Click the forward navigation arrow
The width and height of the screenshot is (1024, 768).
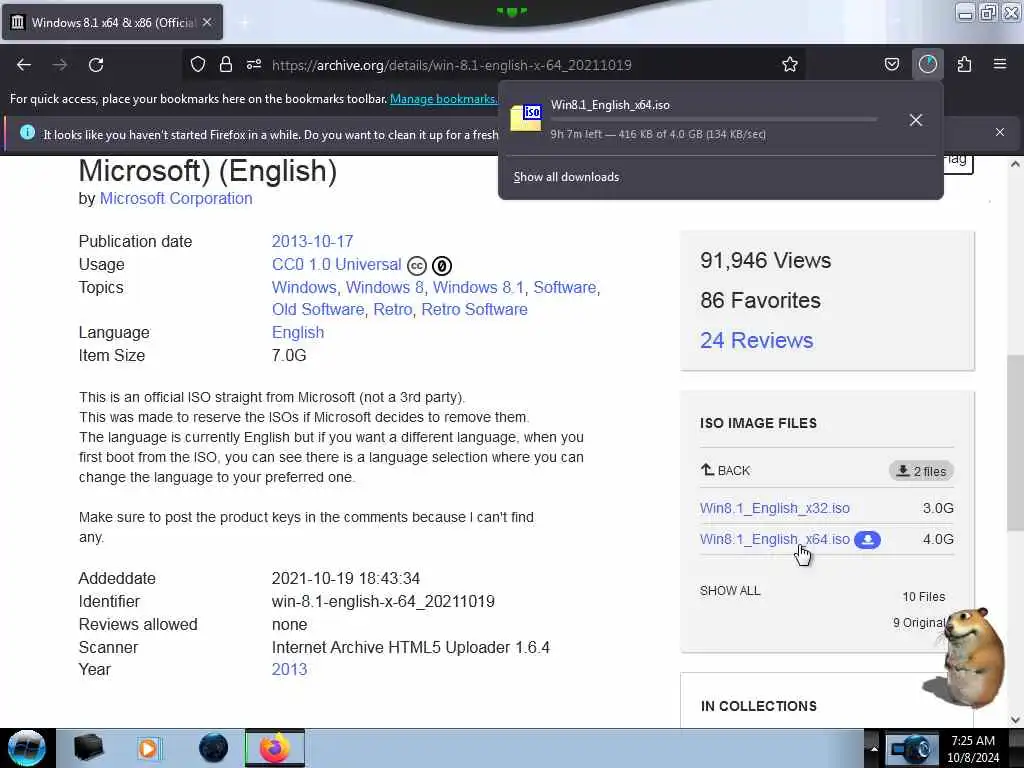(x=60, y=65)
